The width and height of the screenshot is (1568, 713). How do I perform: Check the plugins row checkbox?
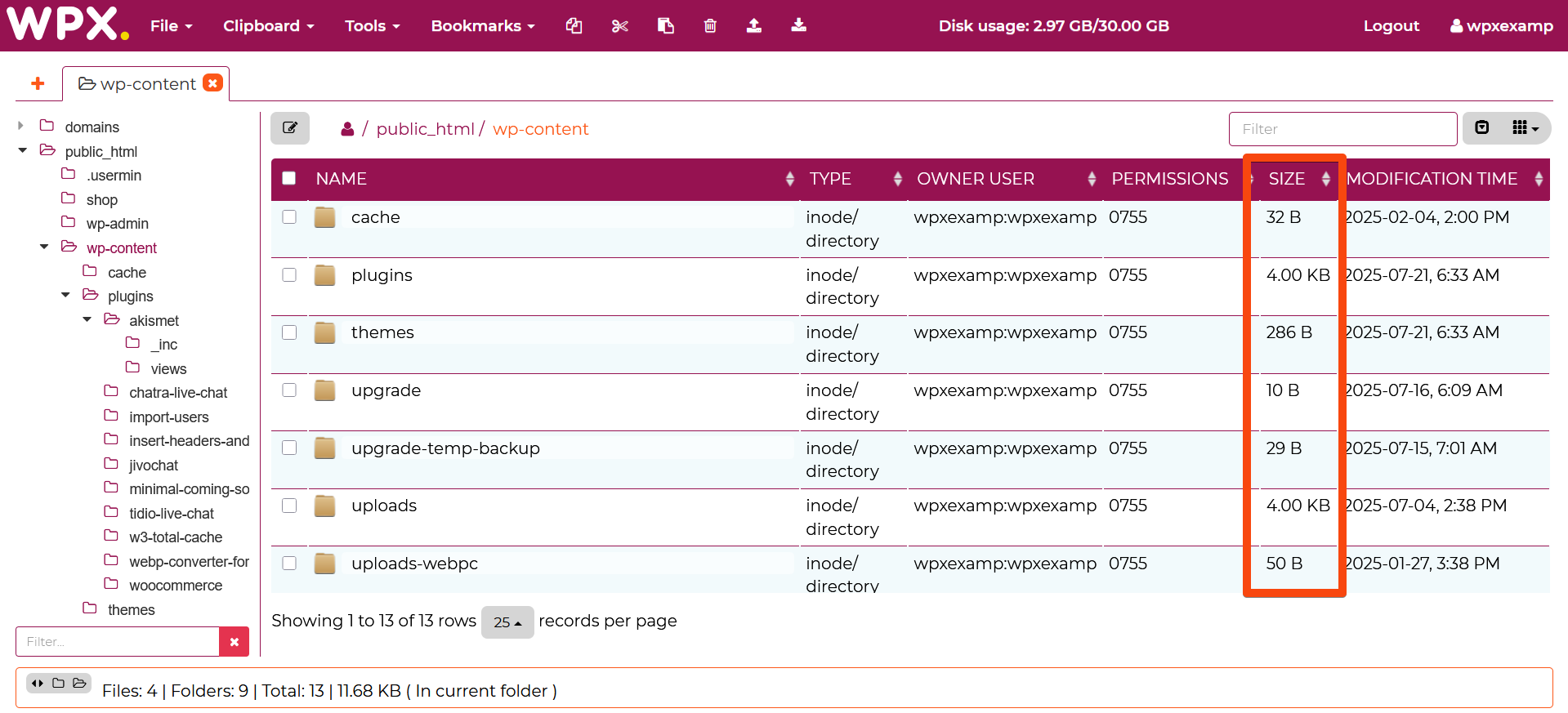pyautogui.click(x=289, y=275)
